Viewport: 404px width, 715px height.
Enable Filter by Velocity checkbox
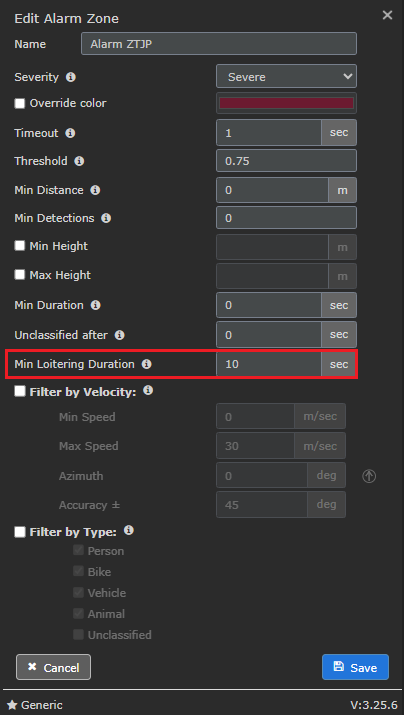[20, 392]
